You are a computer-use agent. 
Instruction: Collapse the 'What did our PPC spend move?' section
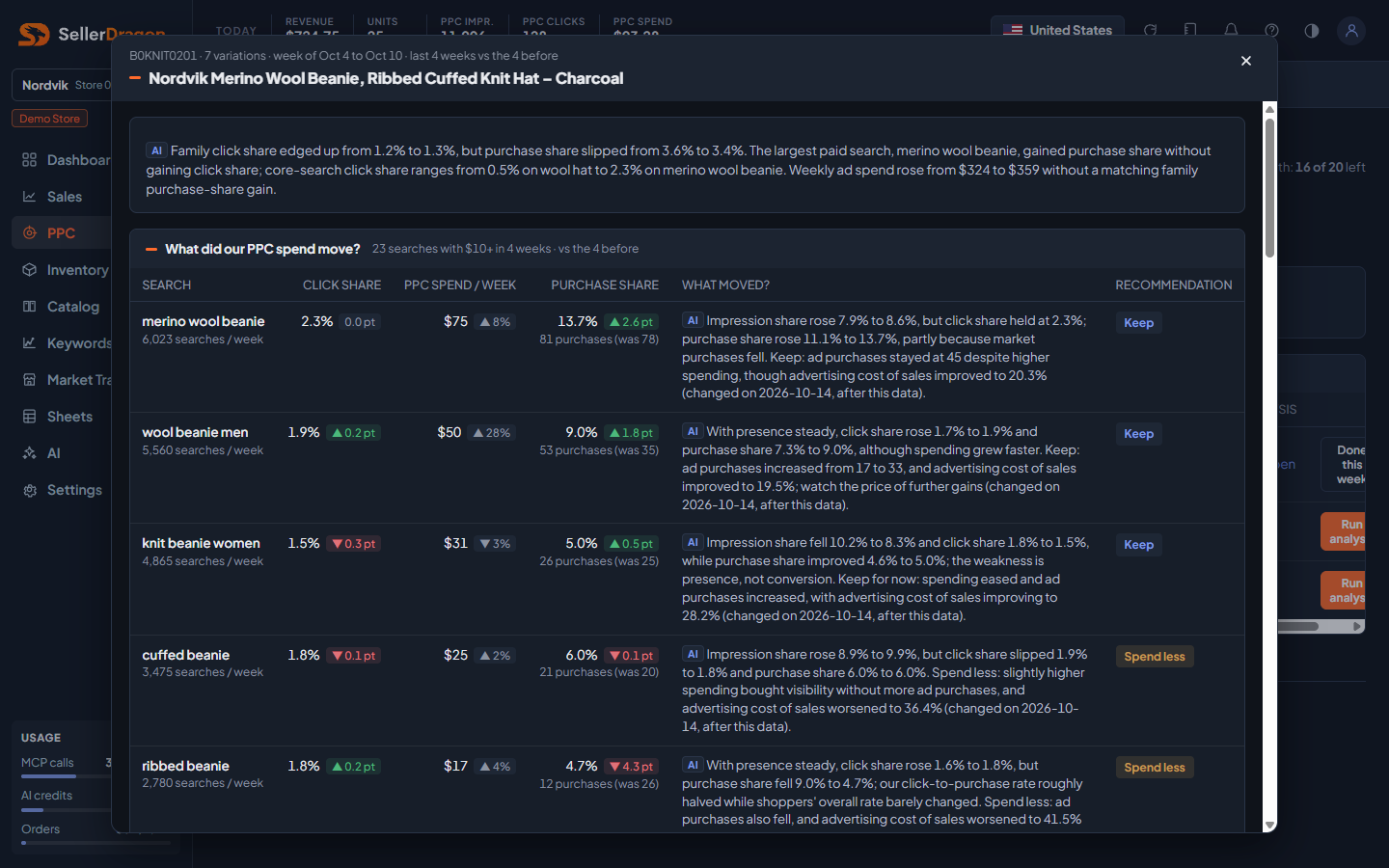click(151, 249)
